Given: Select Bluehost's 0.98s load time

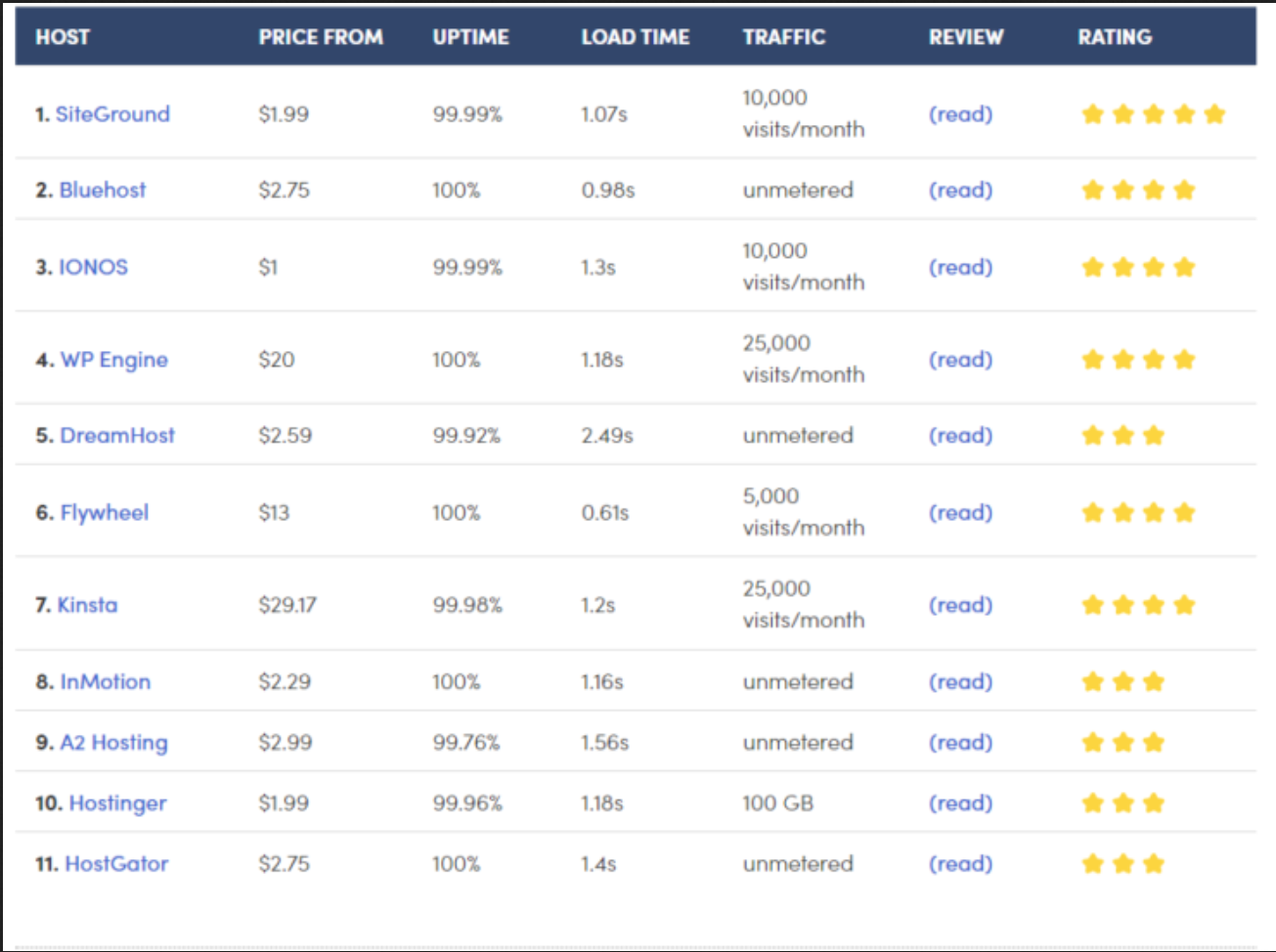Looking at the screenshot, I should (x=608, y=190).
